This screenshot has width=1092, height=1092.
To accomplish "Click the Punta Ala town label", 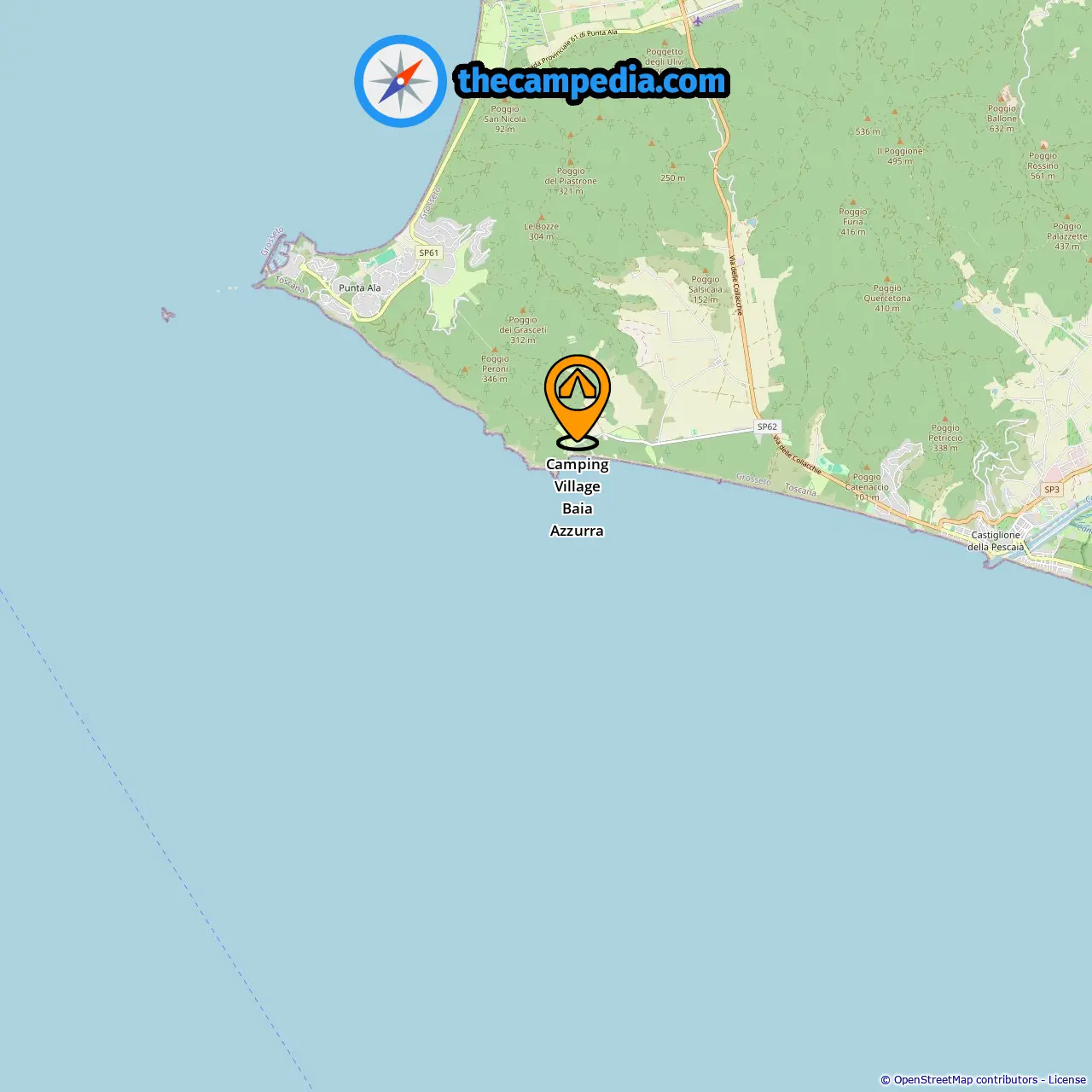I will pos(360,288).
